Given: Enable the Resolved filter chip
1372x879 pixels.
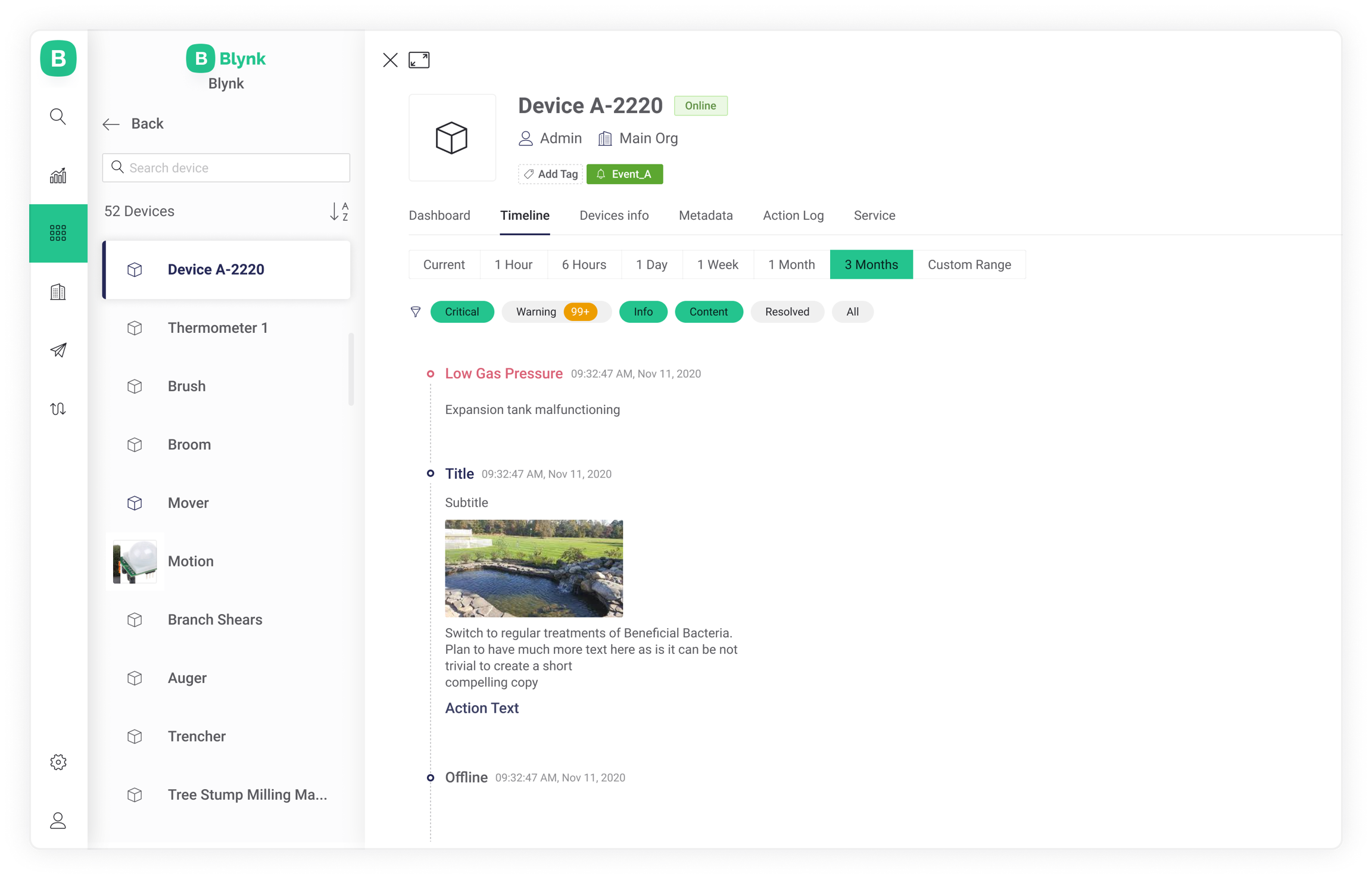Looking at the screenshot, I should [x=787, y=311].
